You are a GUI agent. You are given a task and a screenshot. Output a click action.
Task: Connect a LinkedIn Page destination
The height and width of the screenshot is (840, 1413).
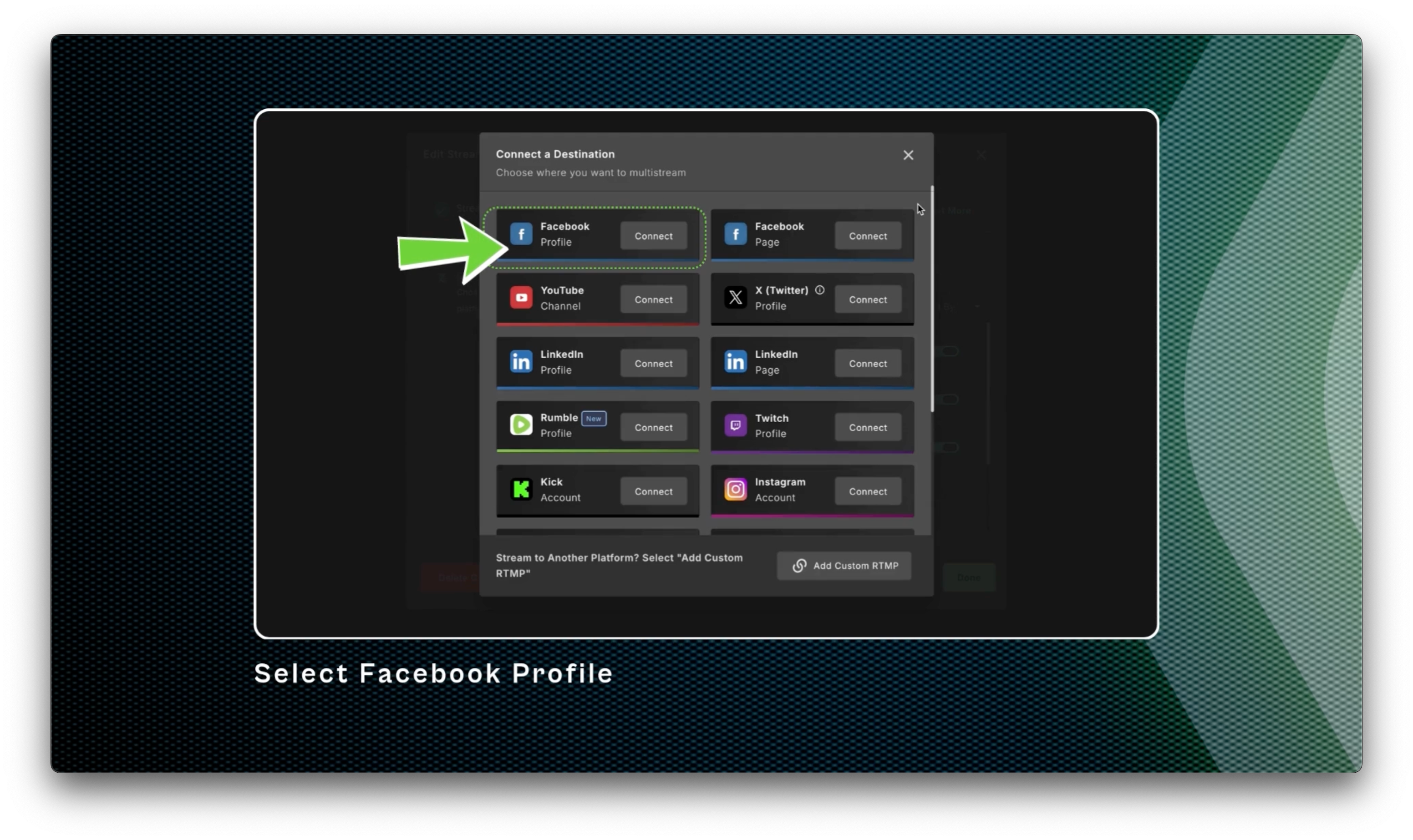tap(868, 364)
